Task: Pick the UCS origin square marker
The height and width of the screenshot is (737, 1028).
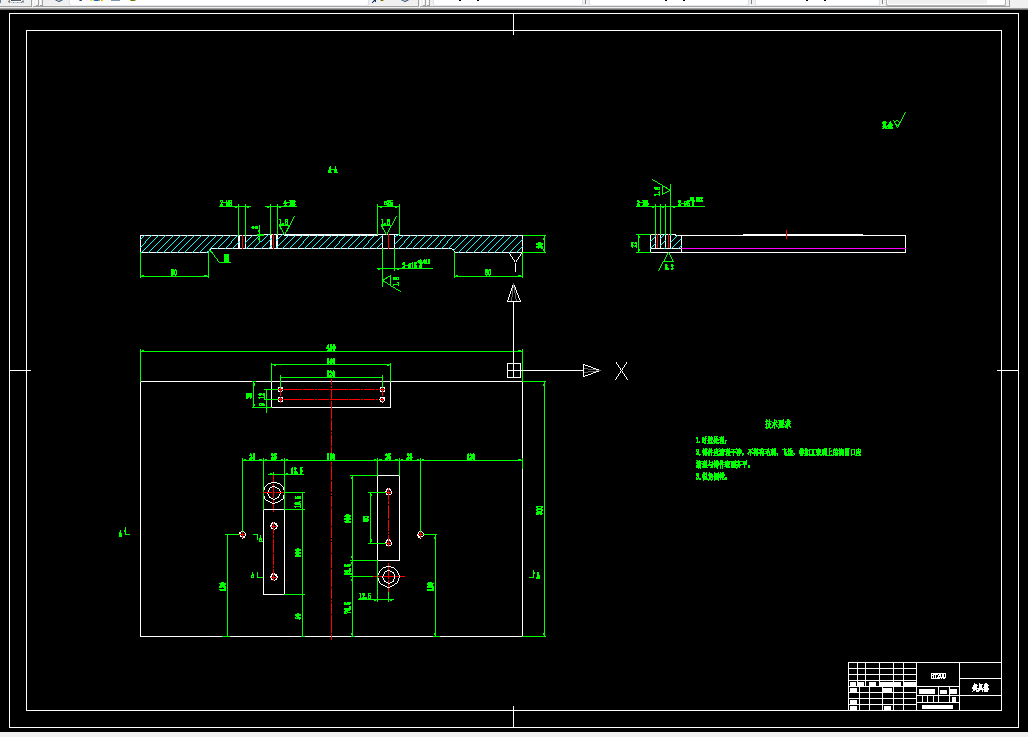Action: click(x=514, y=370)
